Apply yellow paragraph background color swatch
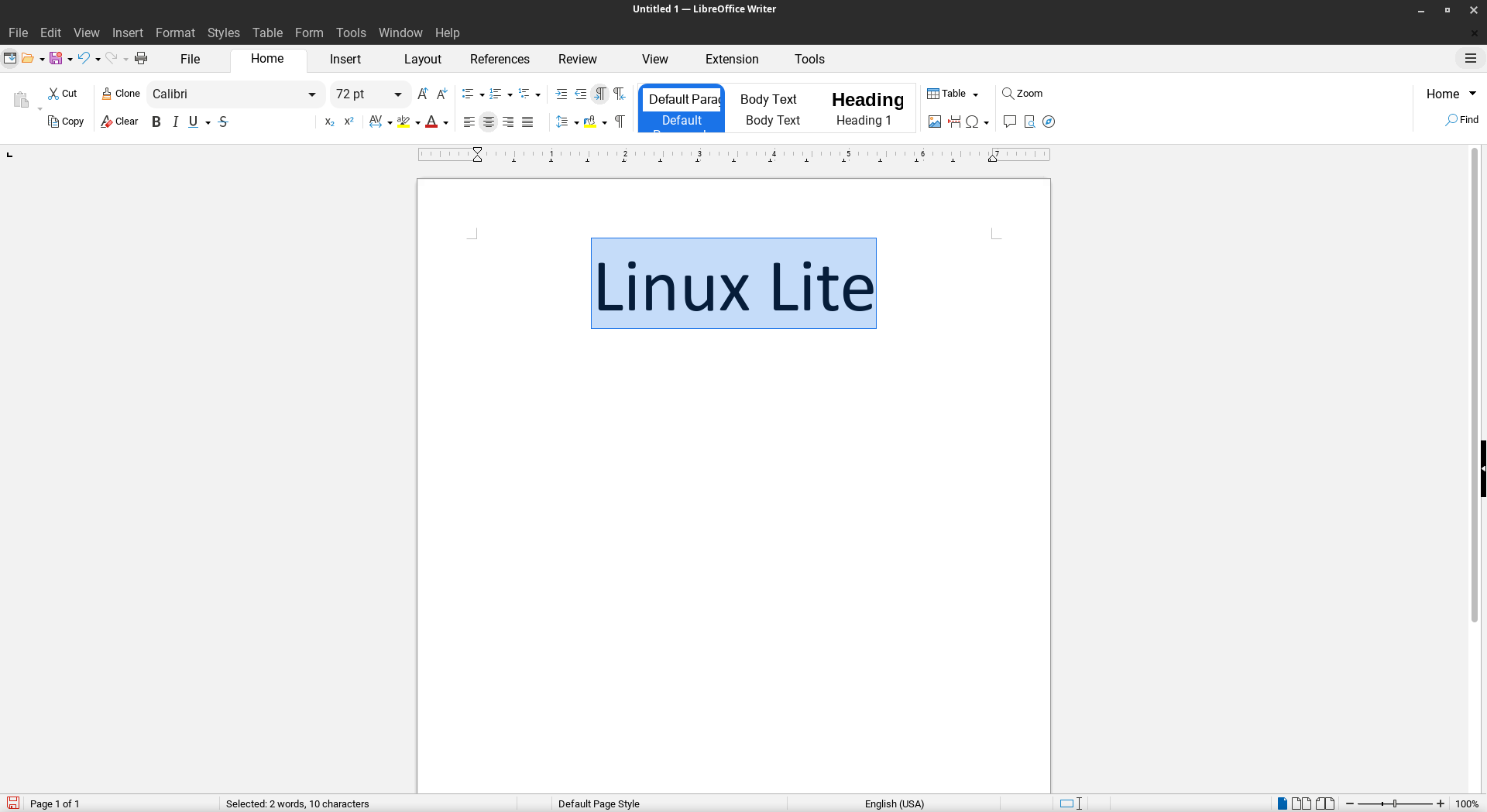The height and width of the screenshot is (812, 1487). [x=590, y=122]
